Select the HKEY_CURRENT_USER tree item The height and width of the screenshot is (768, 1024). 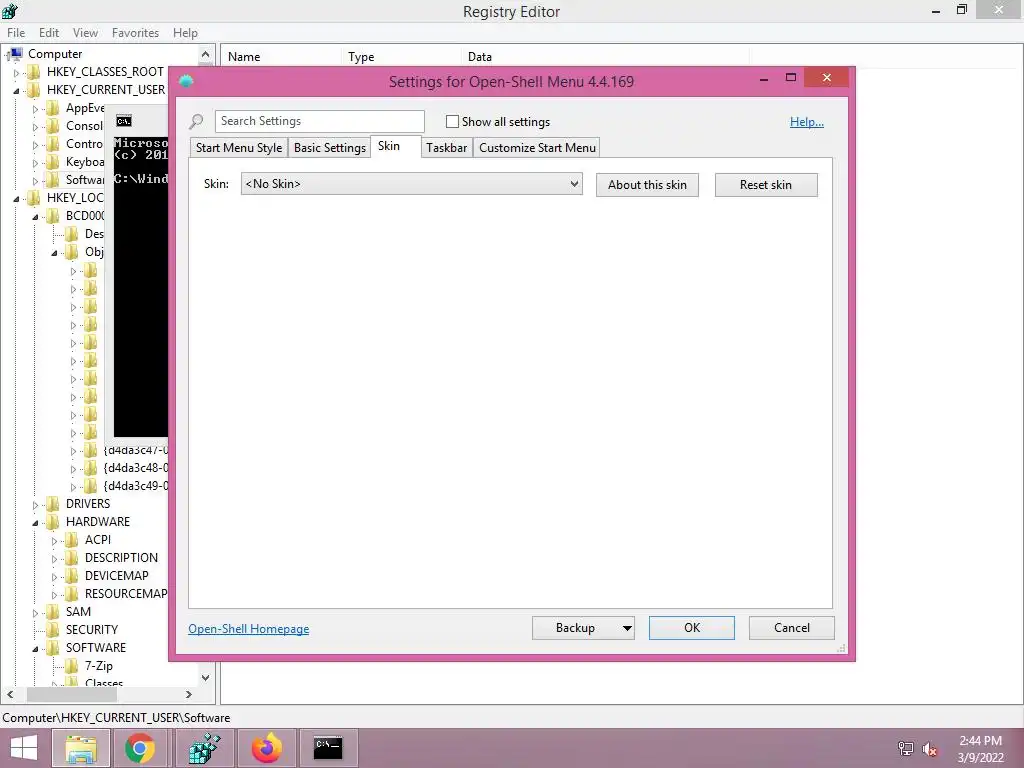point(106,90)
